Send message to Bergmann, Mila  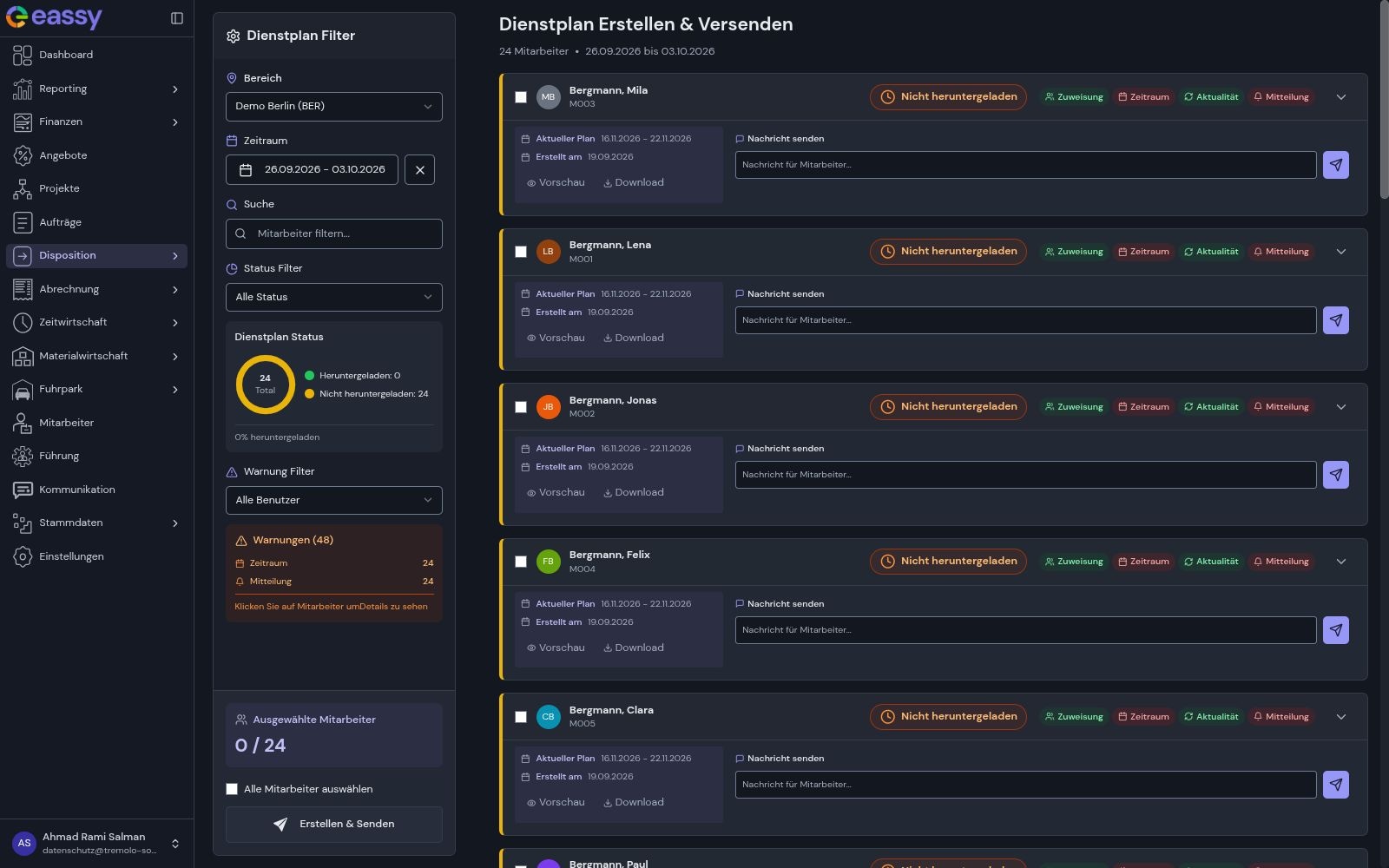(x=1336, y=165)
